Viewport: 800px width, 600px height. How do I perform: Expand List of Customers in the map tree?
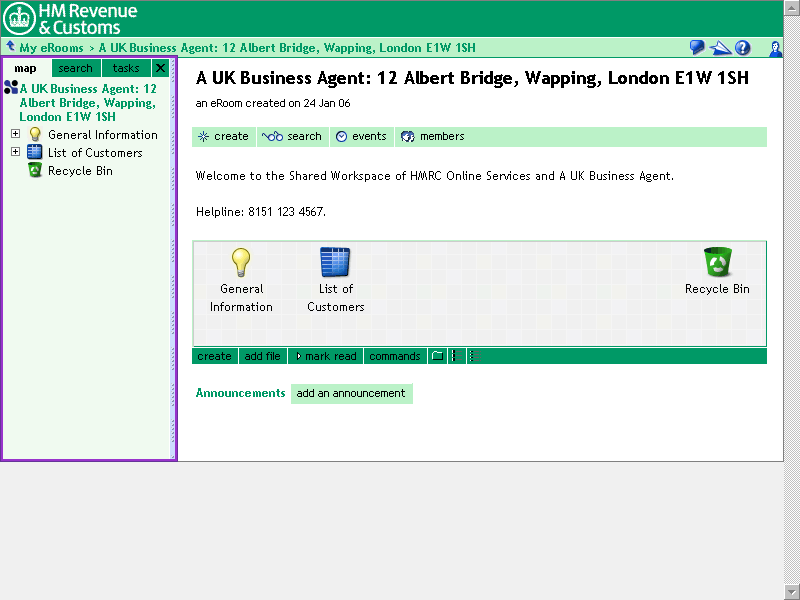click(x=16, y=152)
